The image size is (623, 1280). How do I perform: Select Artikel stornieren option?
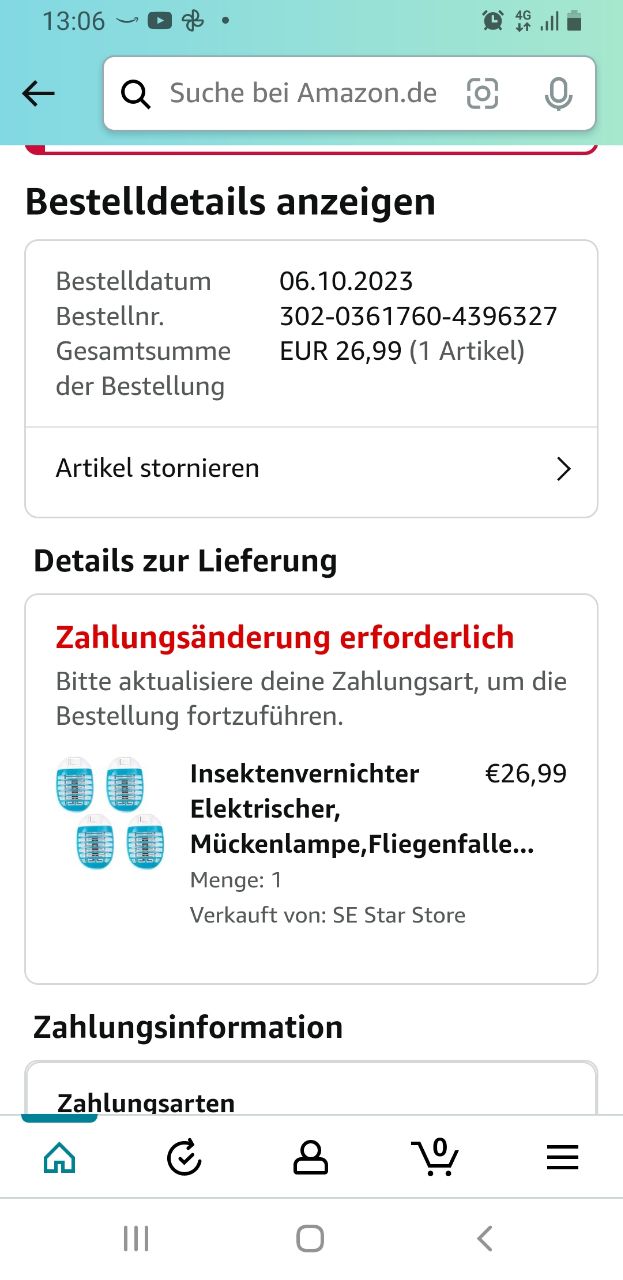[x=158, y=468]
